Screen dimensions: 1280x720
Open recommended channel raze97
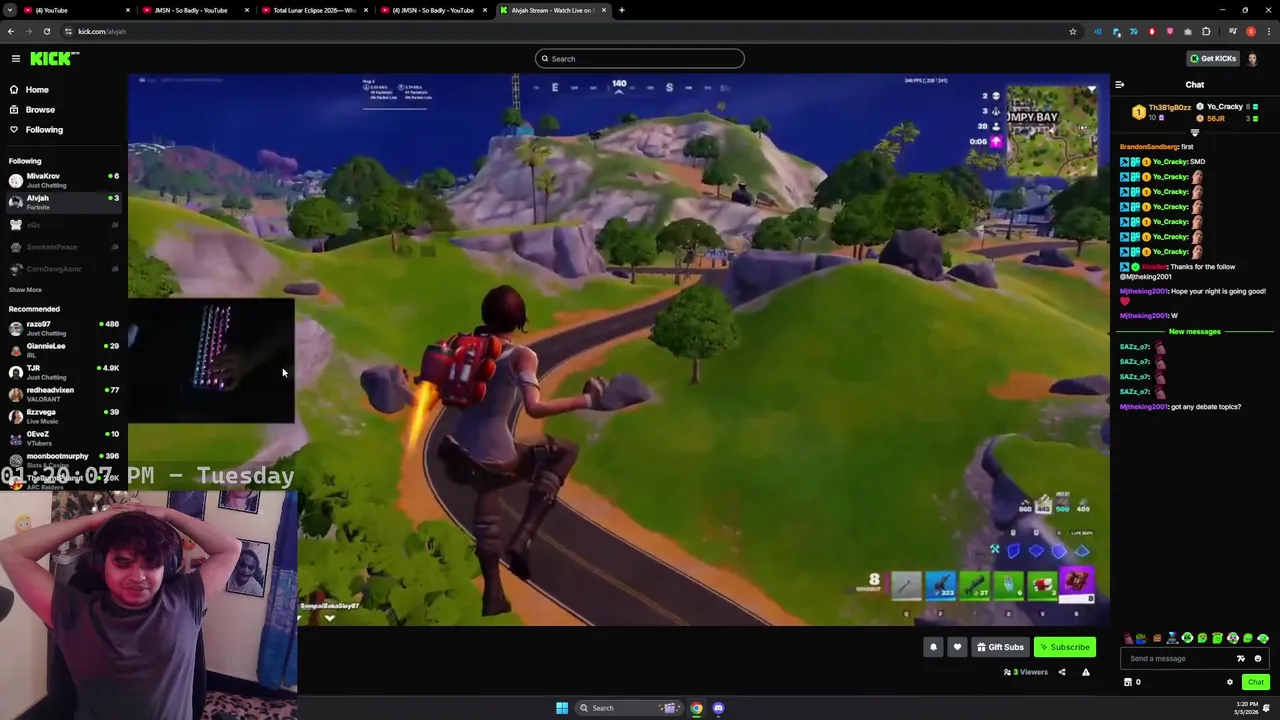click(63, 328)
